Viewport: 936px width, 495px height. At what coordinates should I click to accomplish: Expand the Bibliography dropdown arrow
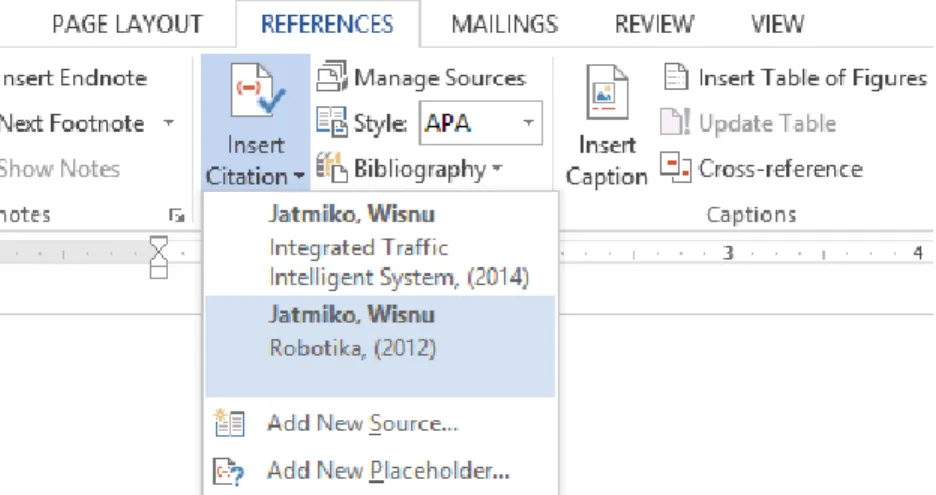497,169
